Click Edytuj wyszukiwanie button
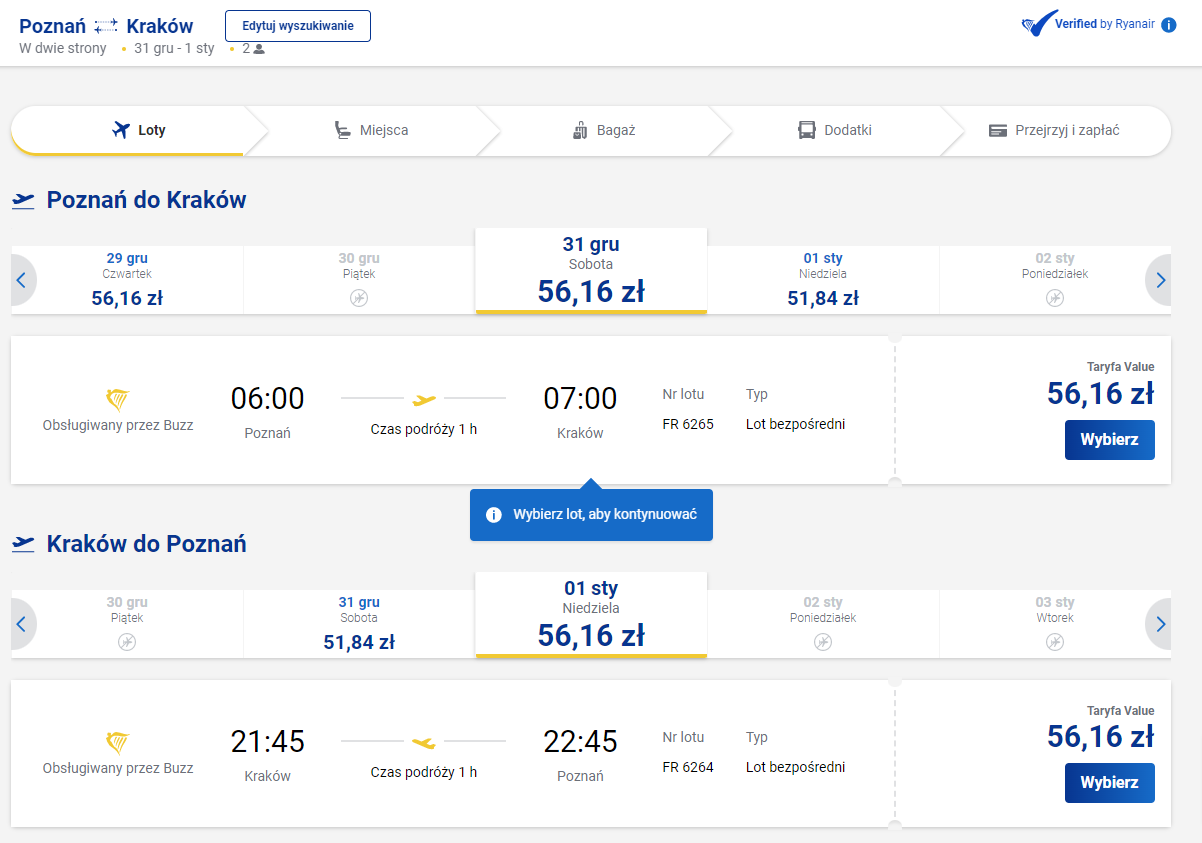Image resolution: width=1202 pixels, height=843 pixels. [x=298, y=26]
